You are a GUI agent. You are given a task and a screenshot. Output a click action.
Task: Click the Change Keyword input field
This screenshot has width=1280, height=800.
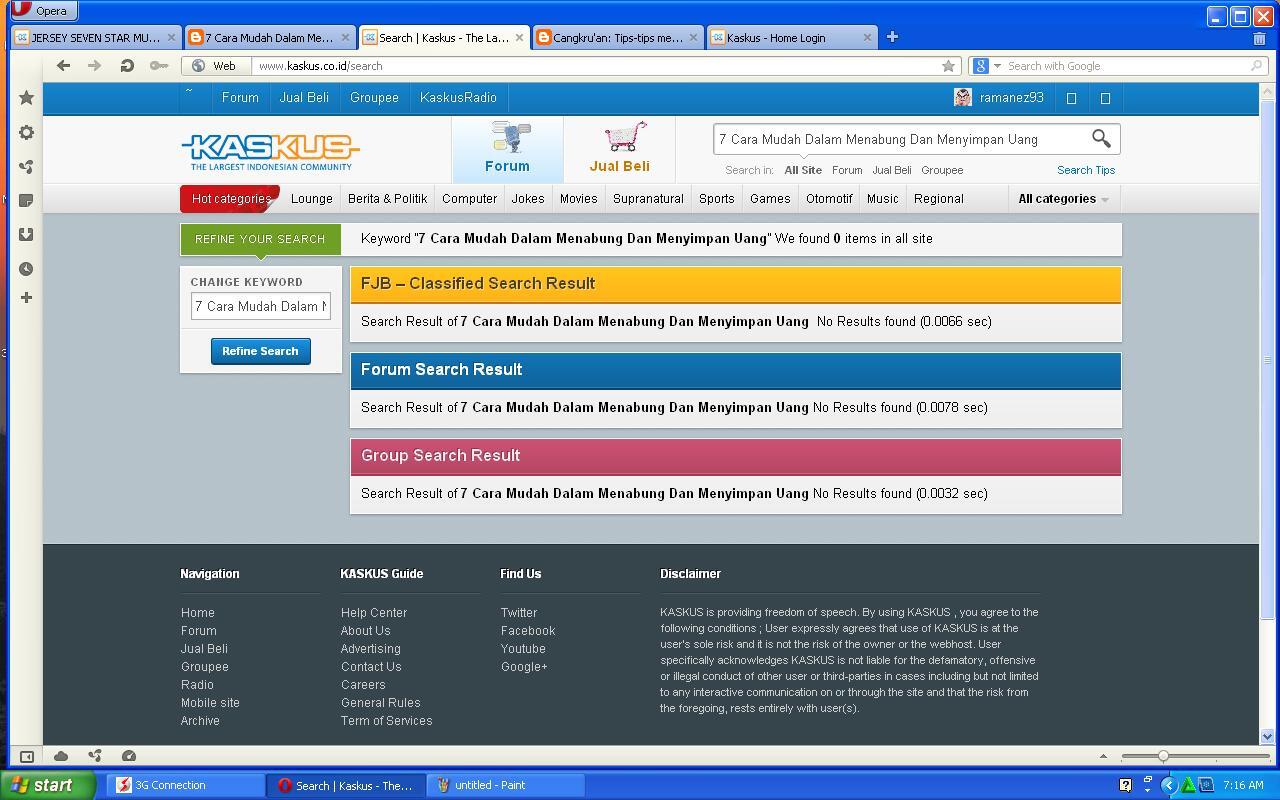[x=261, y=306]
